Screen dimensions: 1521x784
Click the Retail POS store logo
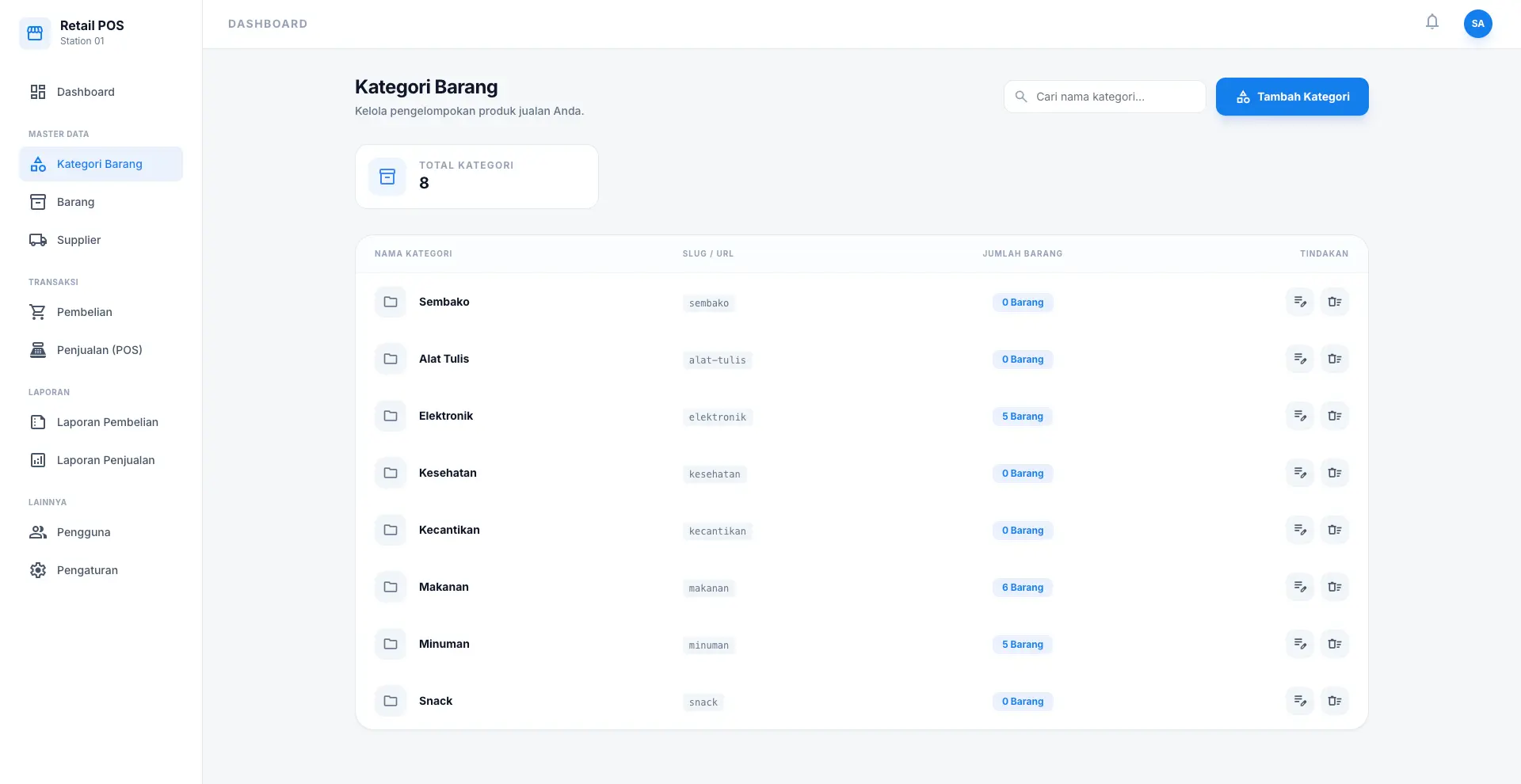coord(35,33)
